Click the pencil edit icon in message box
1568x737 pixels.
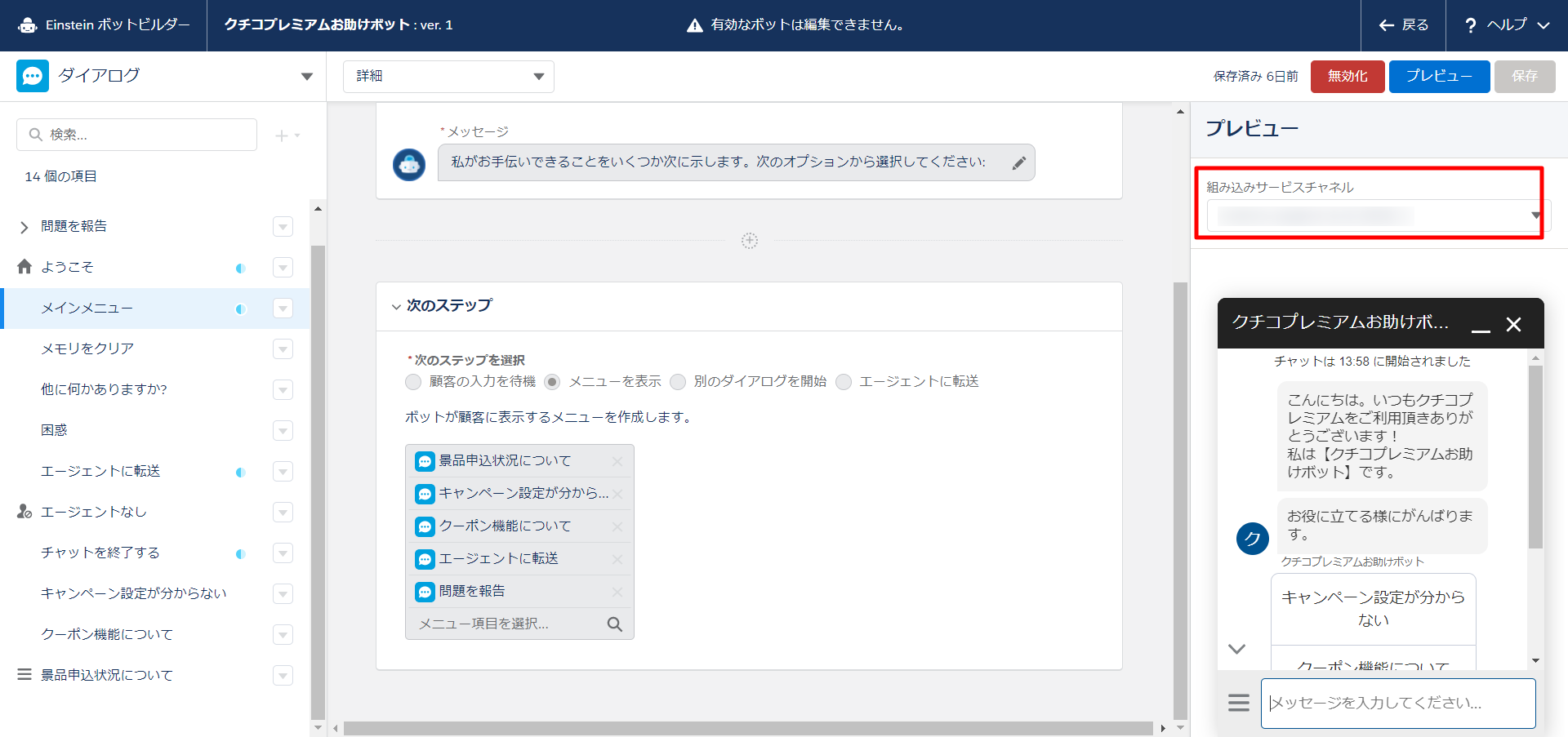click(1018, 163)
